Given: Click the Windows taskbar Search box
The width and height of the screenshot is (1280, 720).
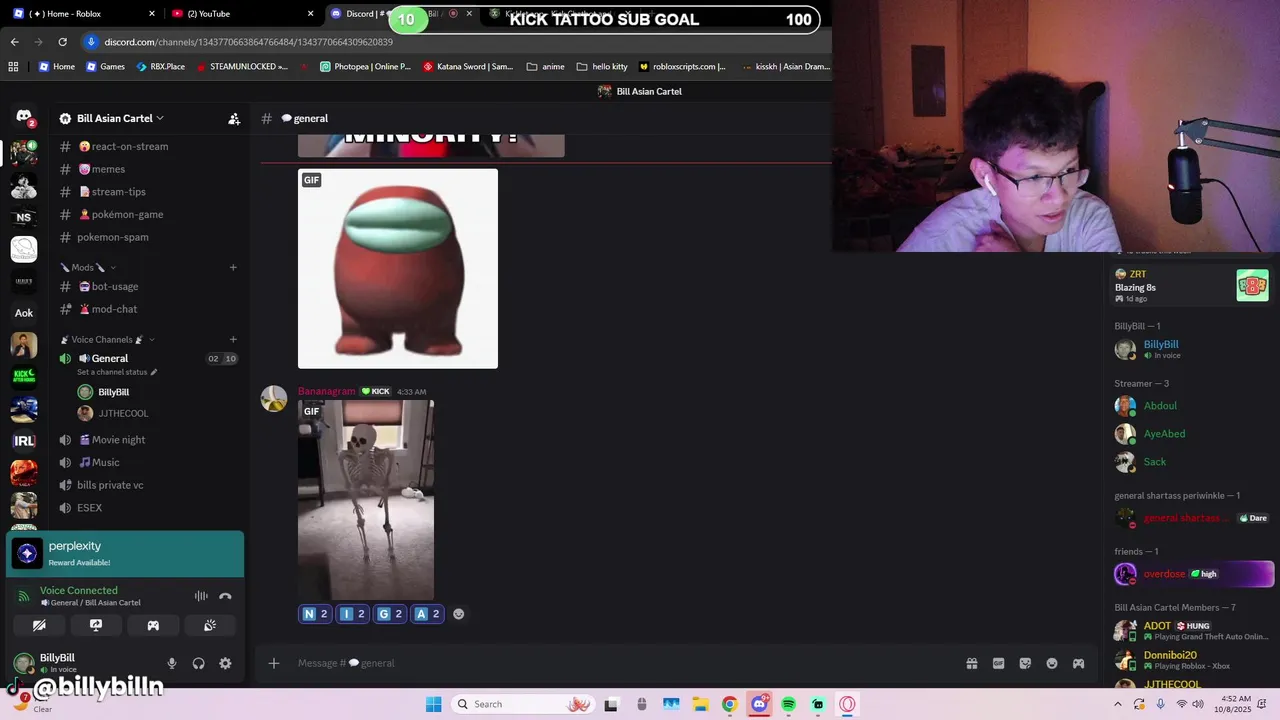Looking at the screenshot, I should coord(525,704).
